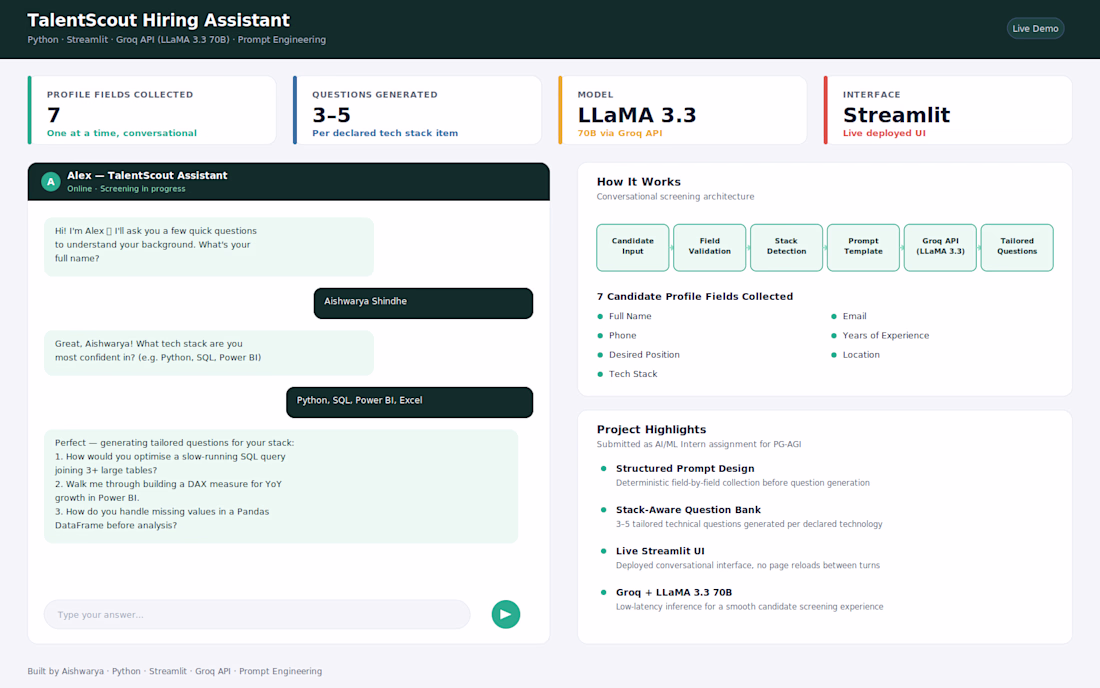The width and height of the screenshot is (1100, 688).
Task: Click the Interface Streamlit card
Action: coord(948,110)
